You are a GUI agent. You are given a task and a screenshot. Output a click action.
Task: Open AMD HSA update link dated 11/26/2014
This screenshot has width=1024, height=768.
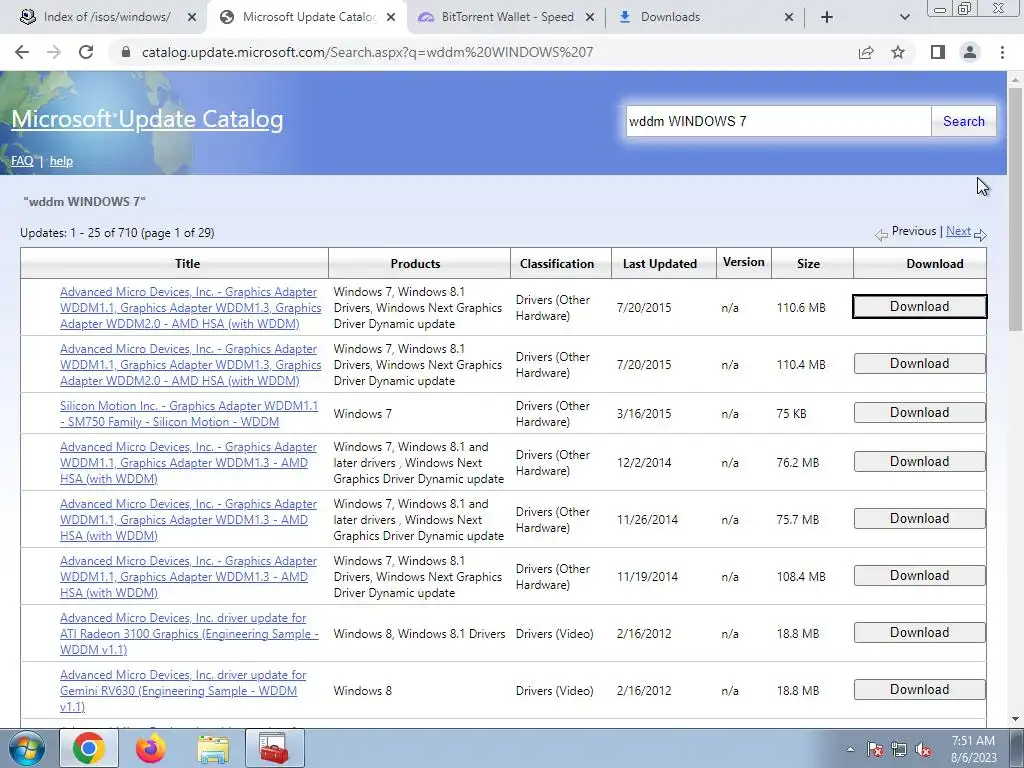coord(188,520)
